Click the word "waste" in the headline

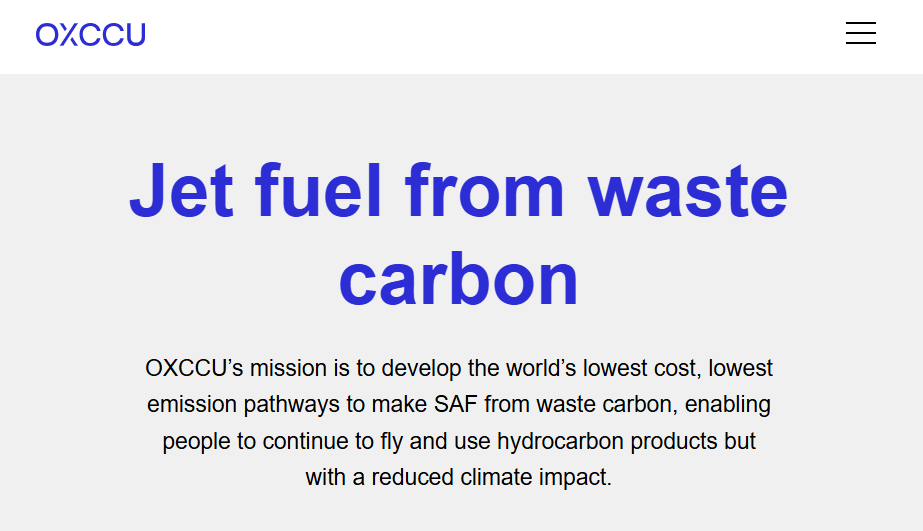coord(688,190)
